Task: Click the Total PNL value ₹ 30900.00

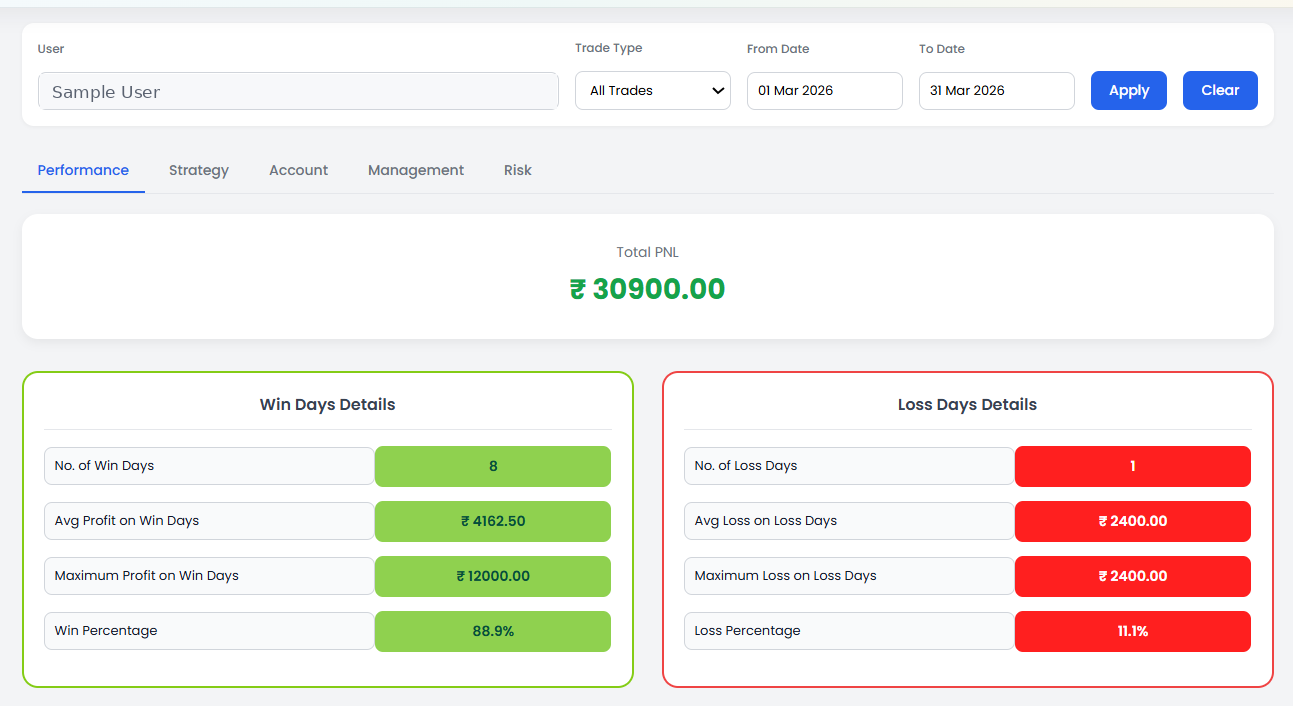Action: pyautogui.click(x=647, y=289)
